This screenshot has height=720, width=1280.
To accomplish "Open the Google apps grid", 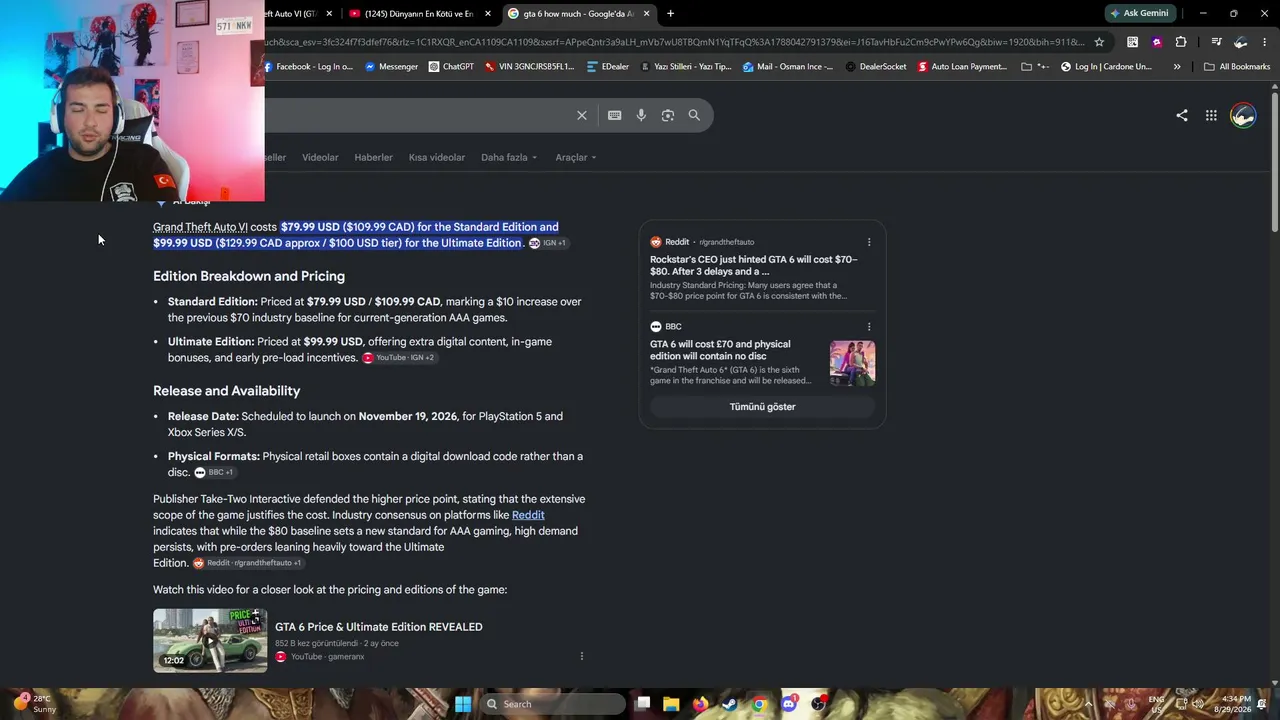I will [x=1211, y=115].
